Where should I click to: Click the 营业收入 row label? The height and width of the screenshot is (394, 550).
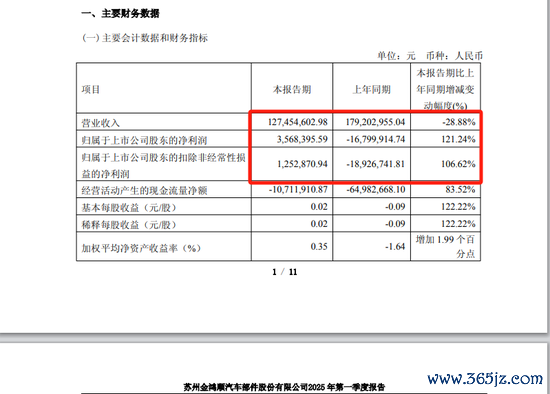tap(100, 123)
